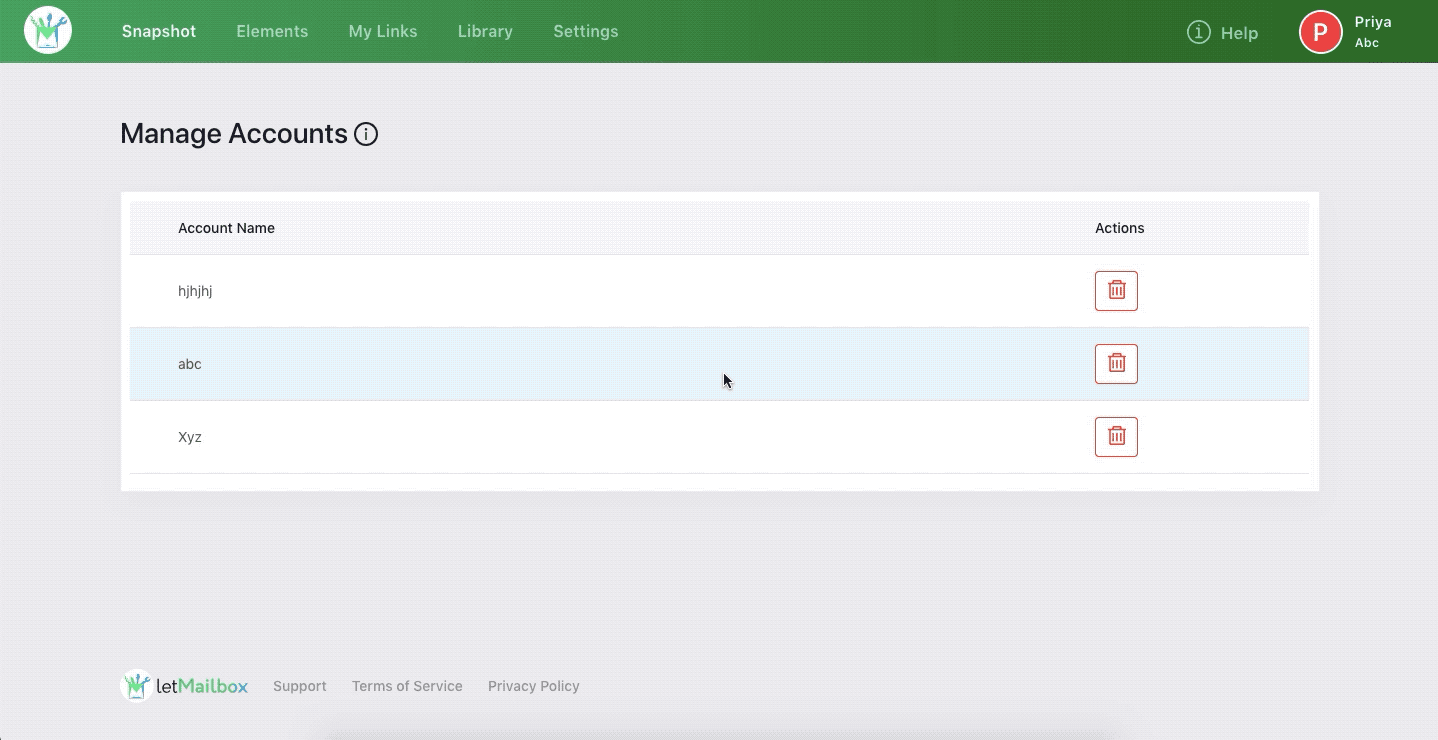Viewport: 1438px width, 740px height.
Task: Open the Terms of Service link
Action: click(407, 686)
